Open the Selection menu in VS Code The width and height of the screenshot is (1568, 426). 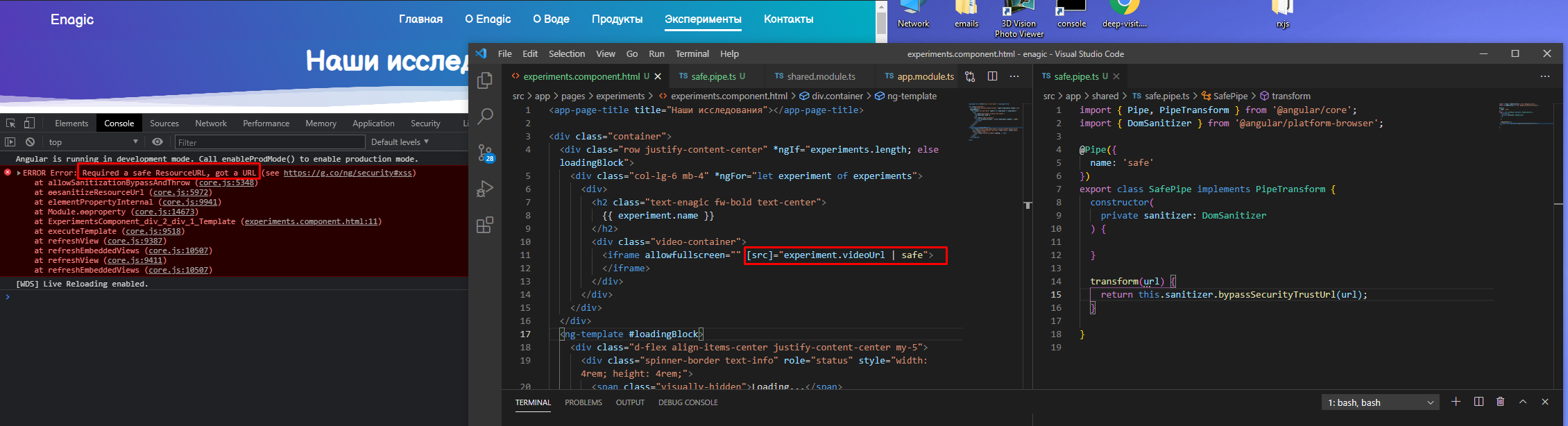pyautogui.click(x=567, y=53)
